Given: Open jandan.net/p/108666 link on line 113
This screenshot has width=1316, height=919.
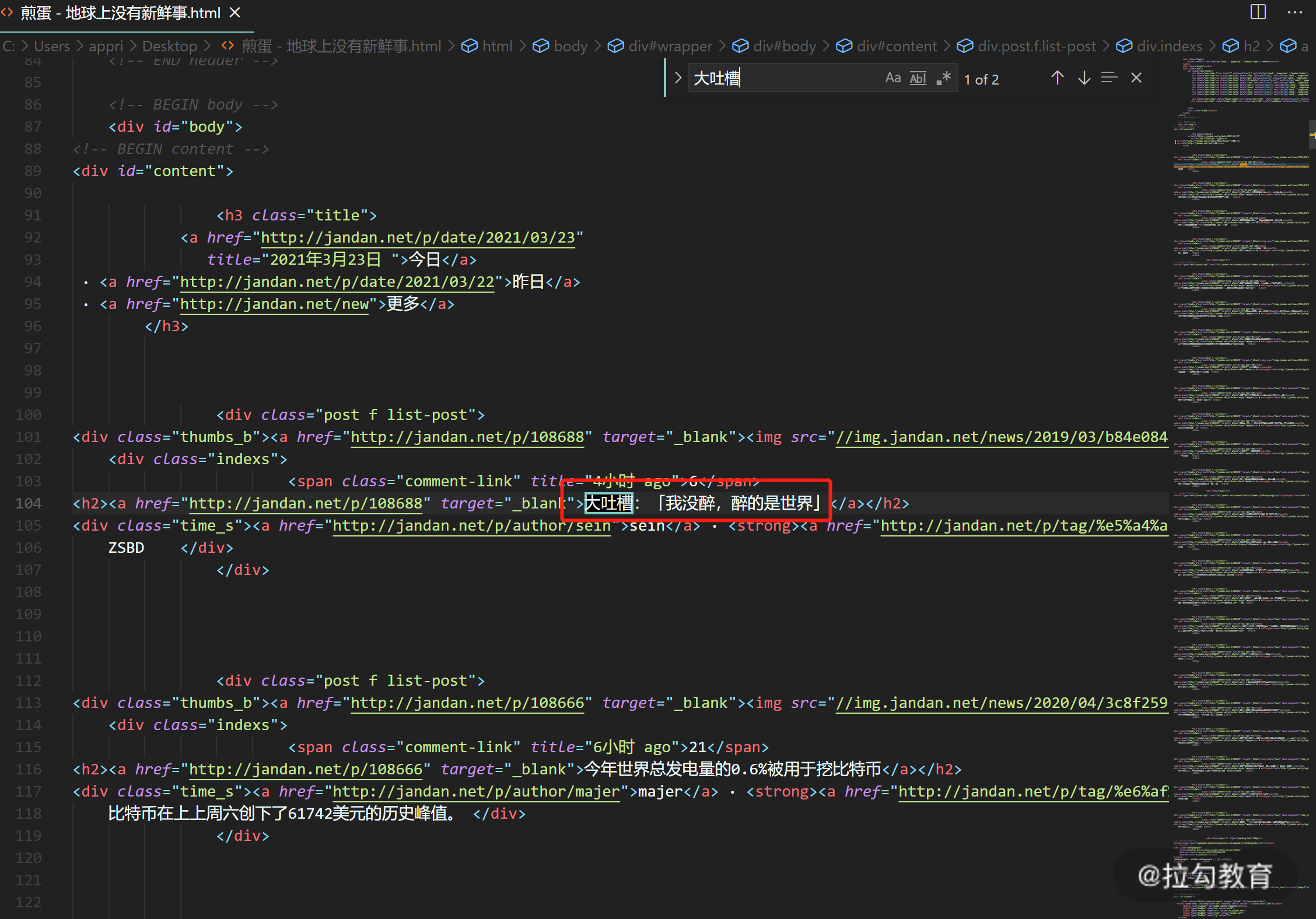Looking at the screenshot, I should click(467, 703).
